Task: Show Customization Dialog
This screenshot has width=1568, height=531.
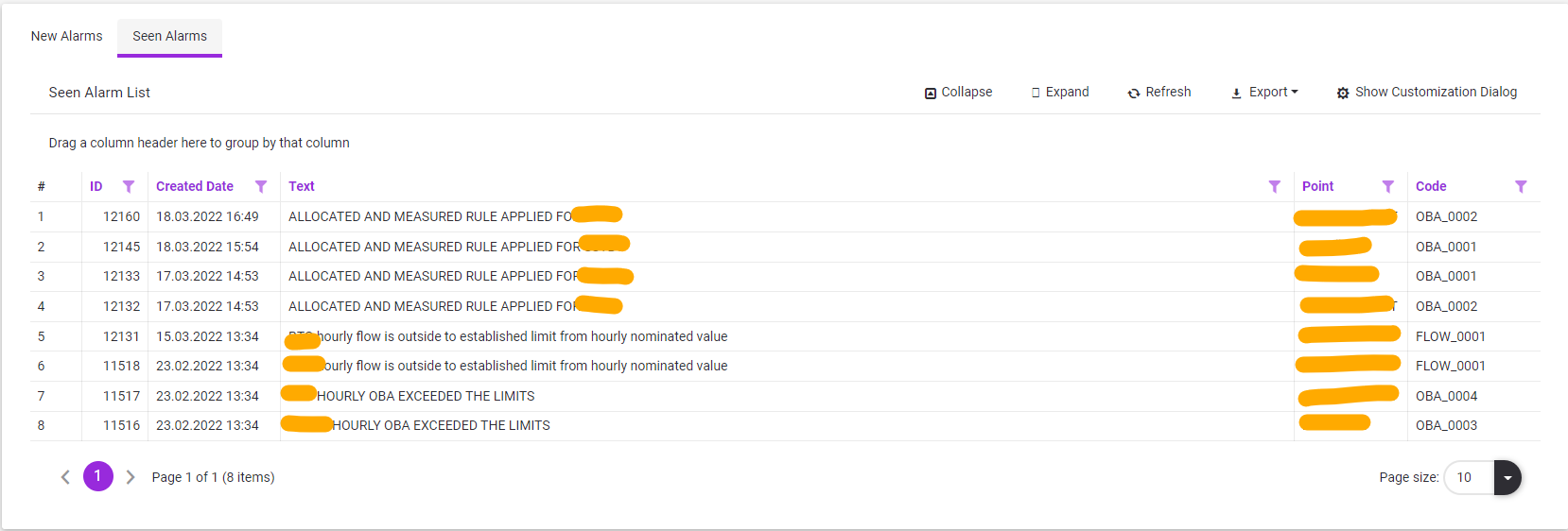Action: tap(1426, 93)
